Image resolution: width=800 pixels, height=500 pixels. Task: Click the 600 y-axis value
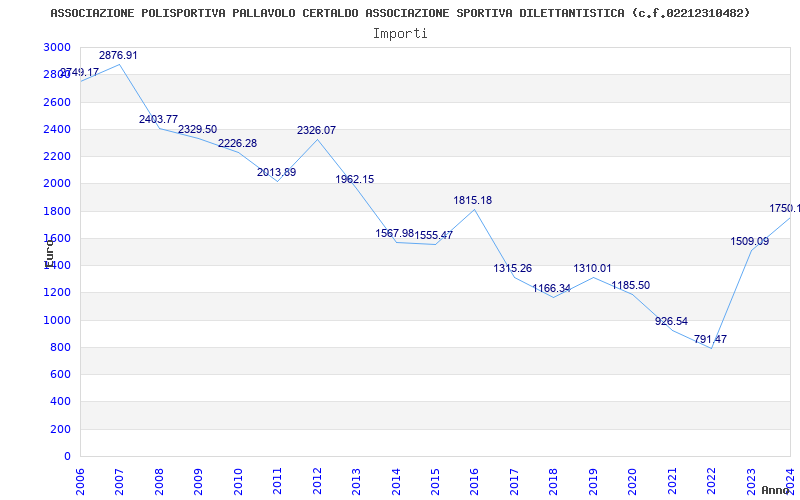point(60,374)
